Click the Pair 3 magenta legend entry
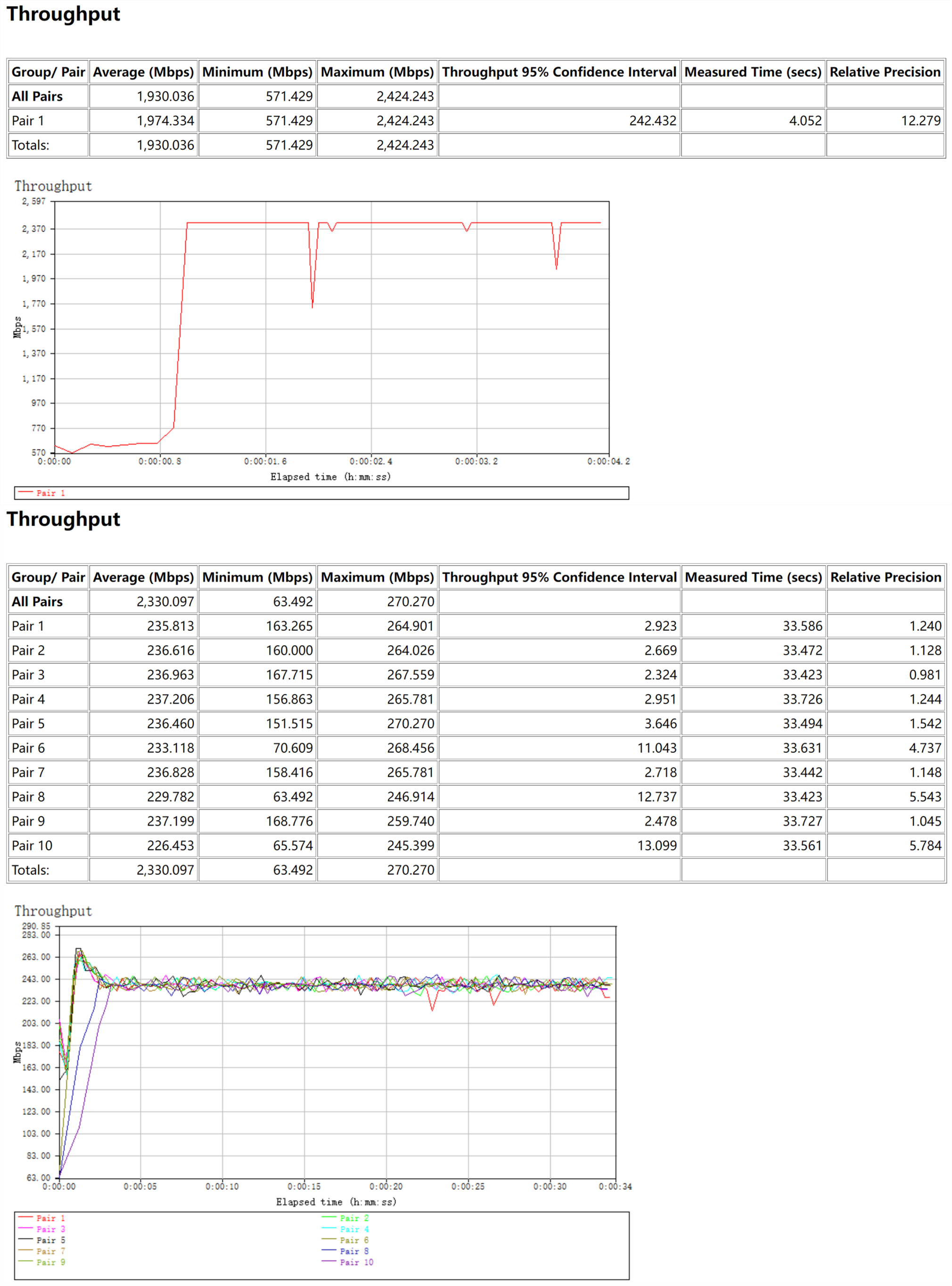 coord(50,1229)
